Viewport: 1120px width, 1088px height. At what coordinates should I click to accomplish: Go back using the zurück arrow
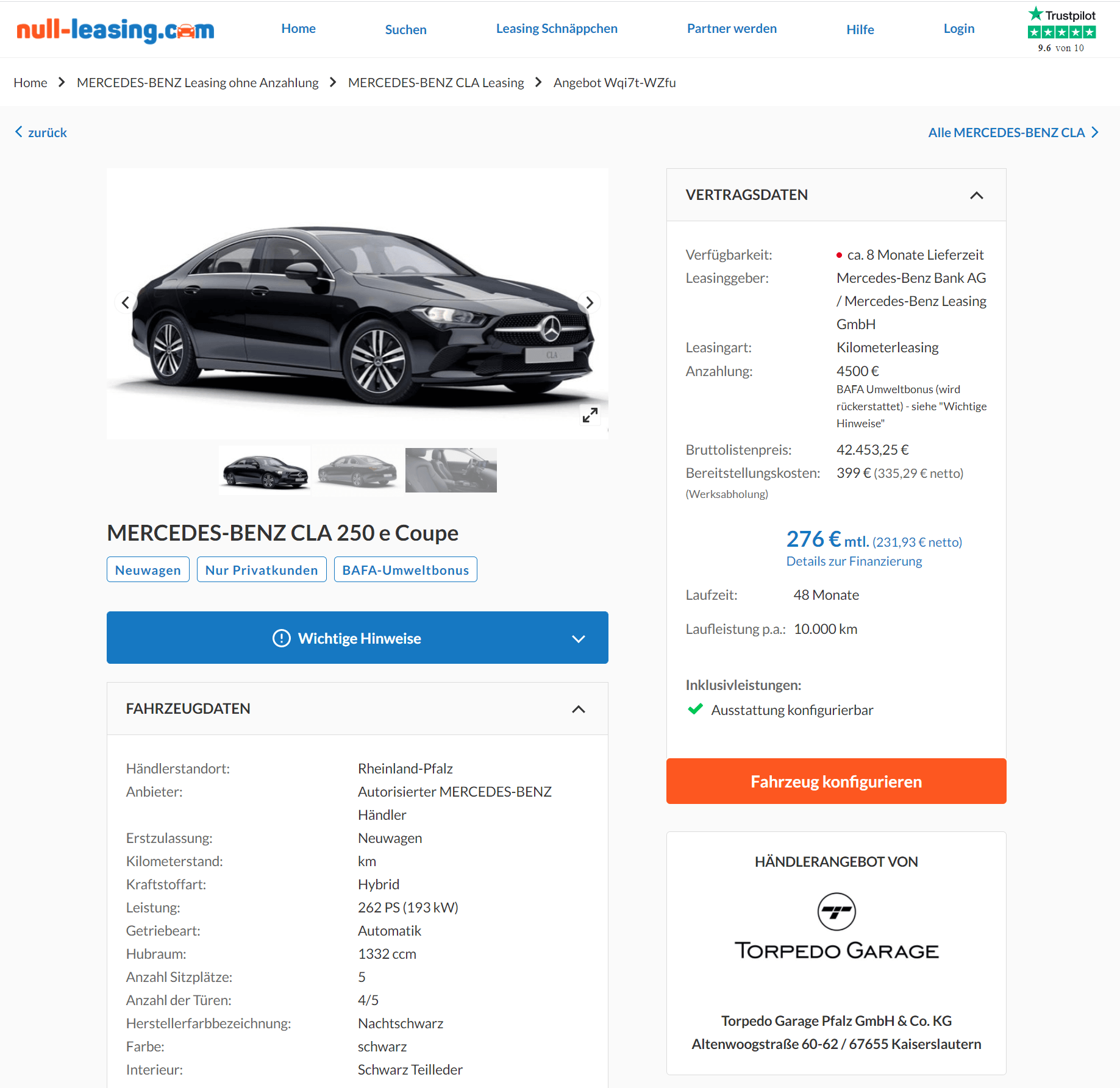(41, 132)
